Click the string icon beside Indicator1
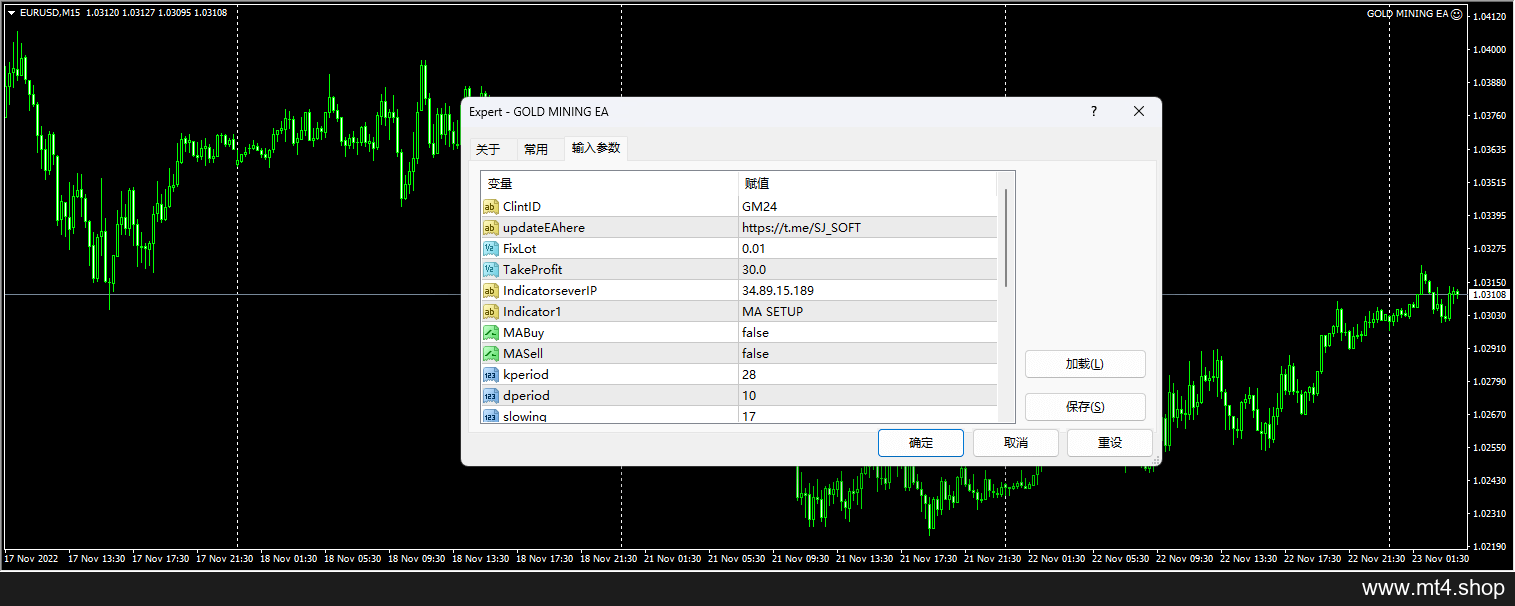The width and height of the screenshot is (1515, 606). tap(491, 312)
